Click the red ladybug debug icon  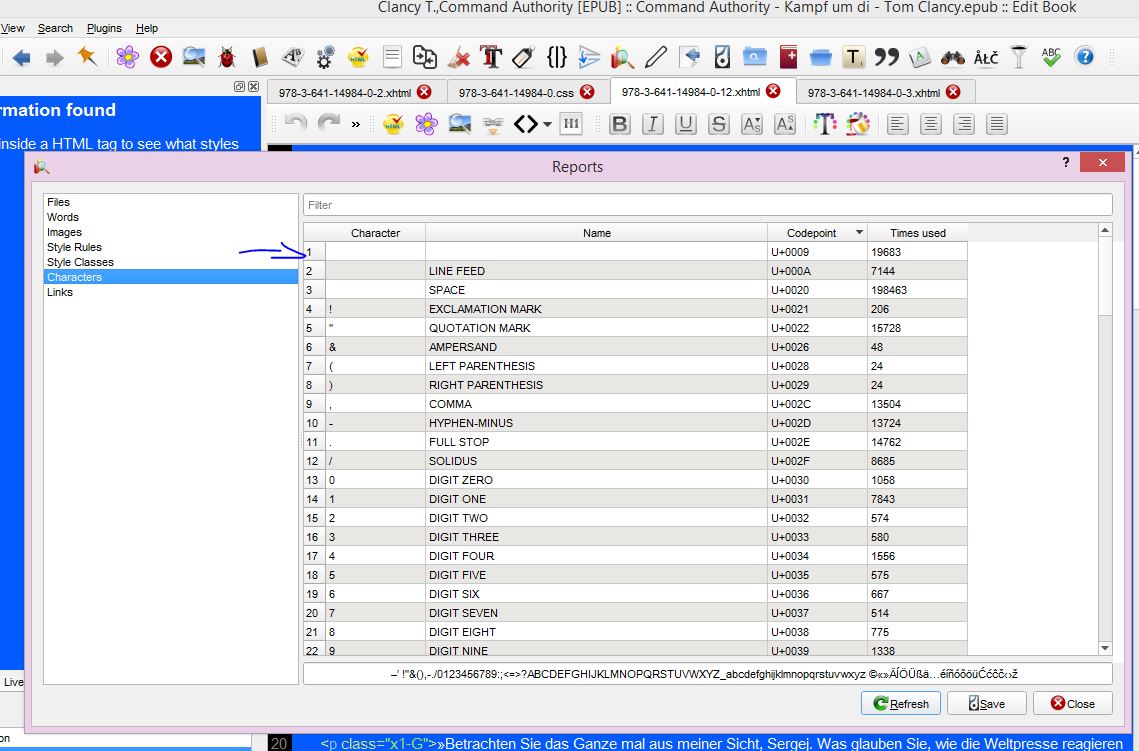[227, 57]
